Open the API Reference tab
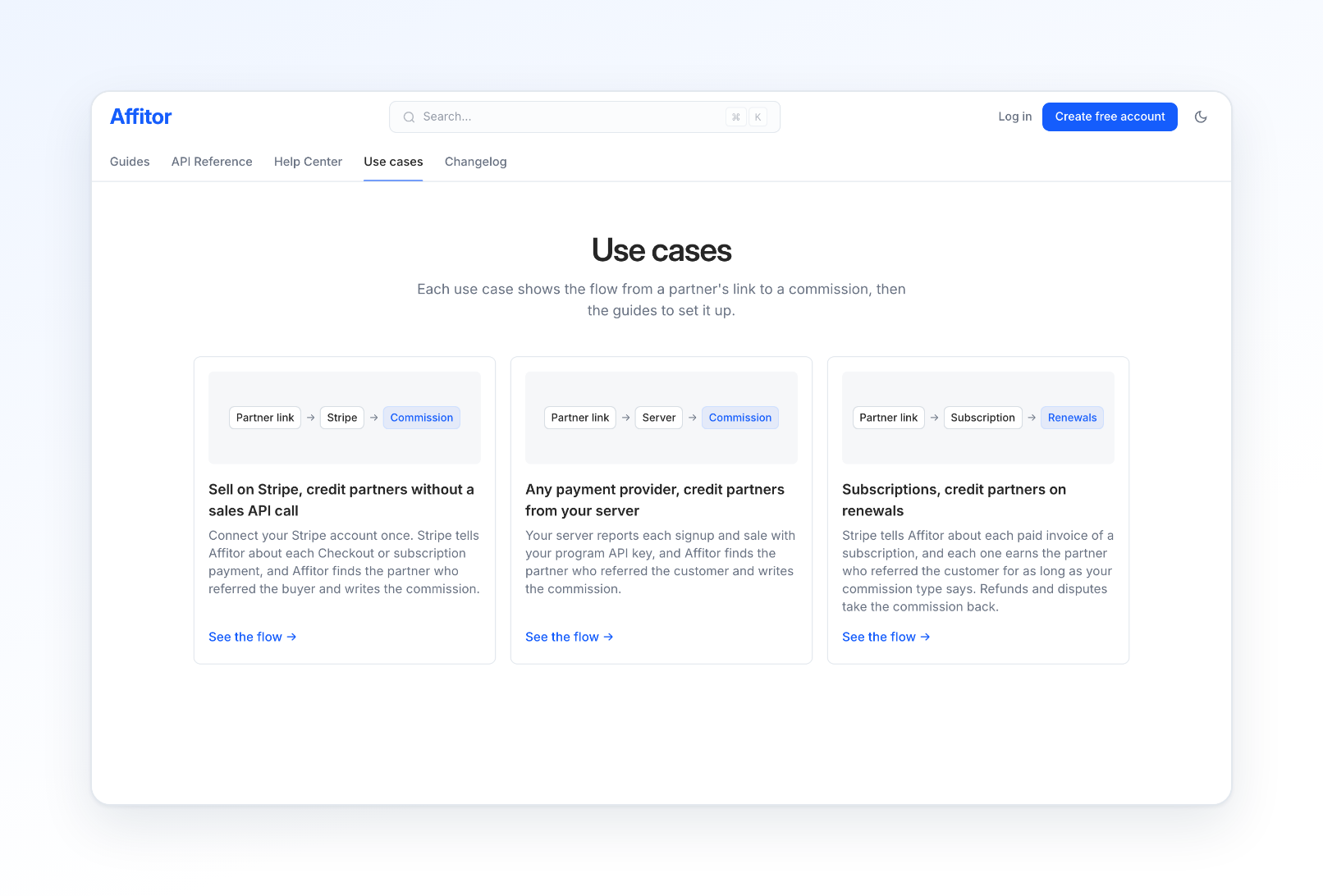Image resolution: width=1323 pixels, height=896 pixels. (212, 162)
